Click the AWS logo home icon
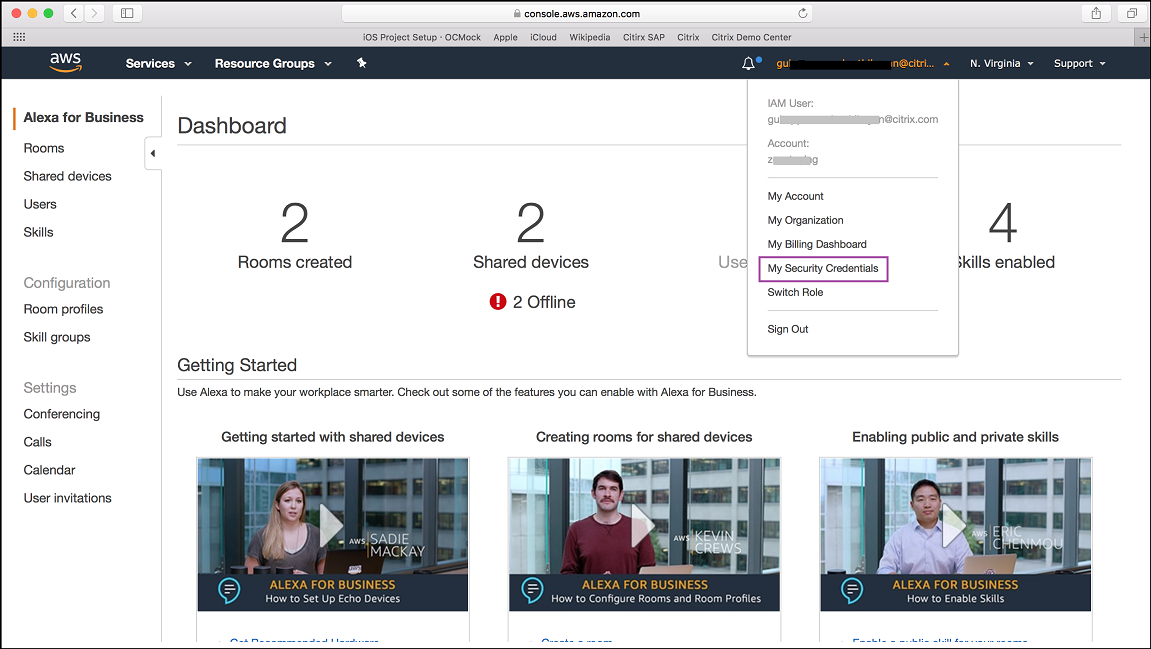Image resolution: width=1151 pixels, height=649 pixels. (x=65, y=62)
